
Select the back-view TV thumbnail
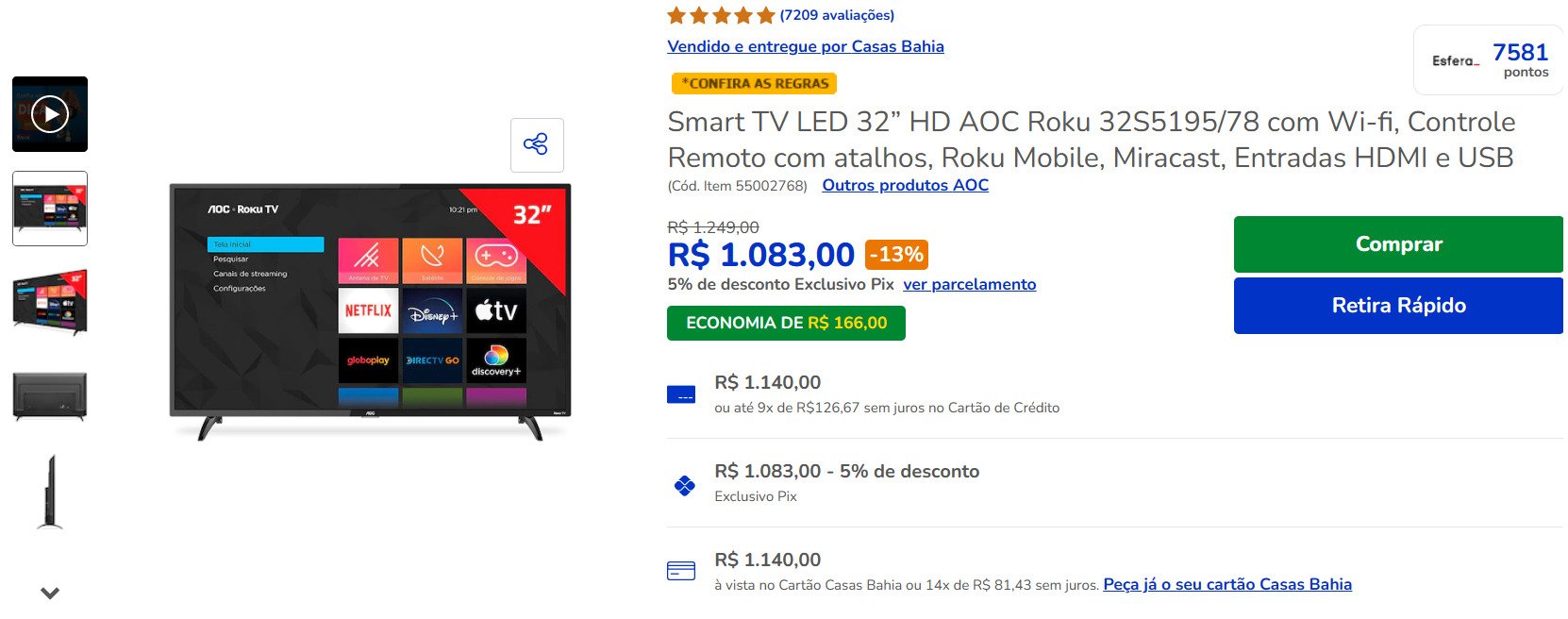pos(50,396)
